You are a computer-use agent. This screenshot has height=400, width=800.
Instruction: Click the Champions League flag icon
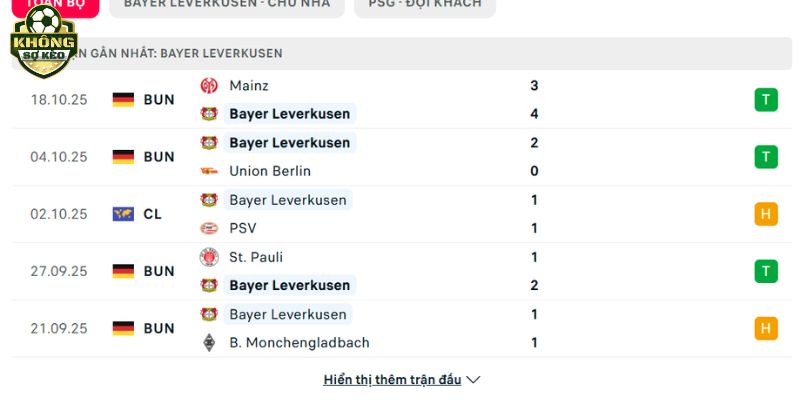(123, 214)
